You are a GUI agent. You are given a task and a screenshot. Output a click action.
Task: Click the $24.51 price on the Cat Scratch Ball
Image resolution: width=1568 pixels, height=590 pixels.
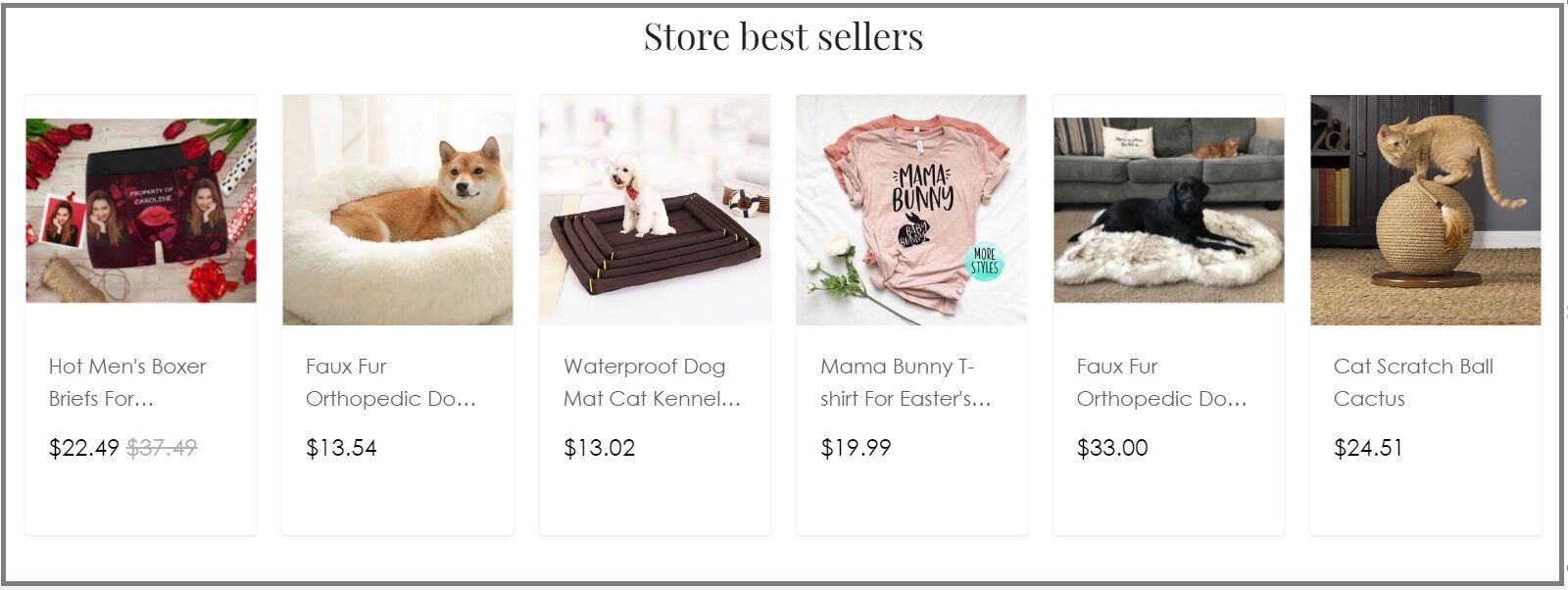(x=1368, y=448)
